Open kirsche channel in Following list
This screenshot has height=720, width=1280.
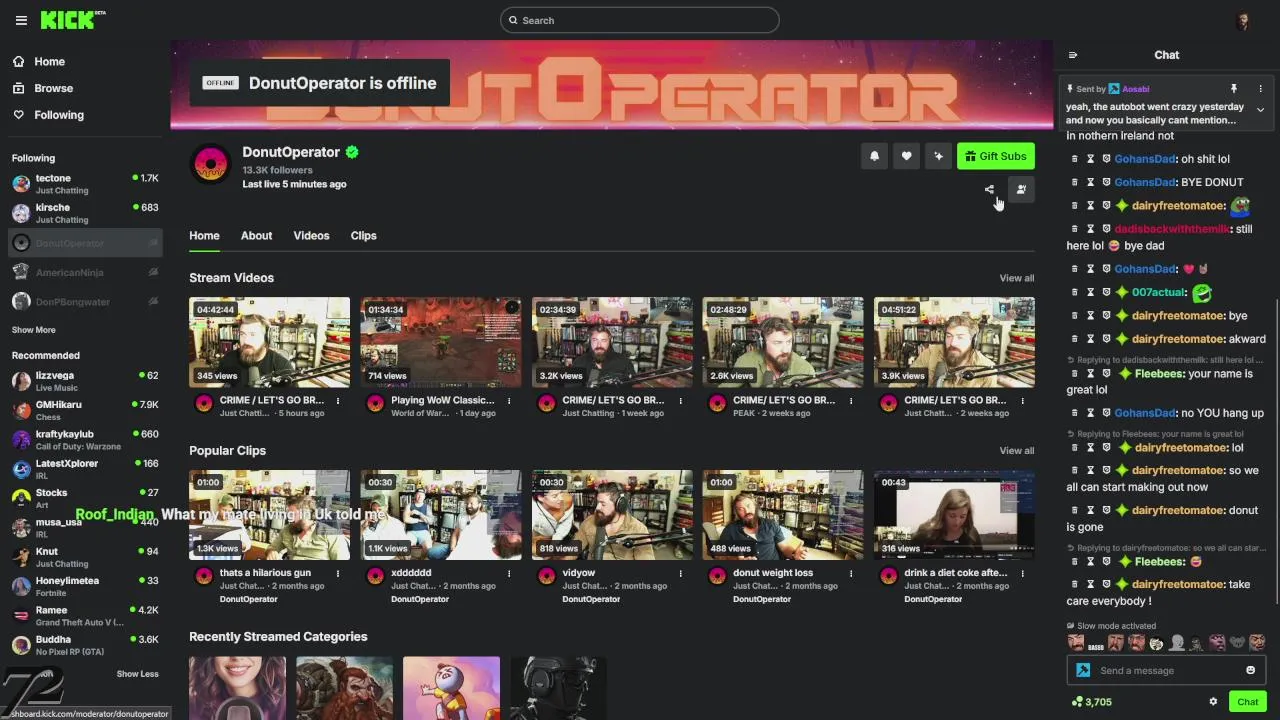coord(85,213)
